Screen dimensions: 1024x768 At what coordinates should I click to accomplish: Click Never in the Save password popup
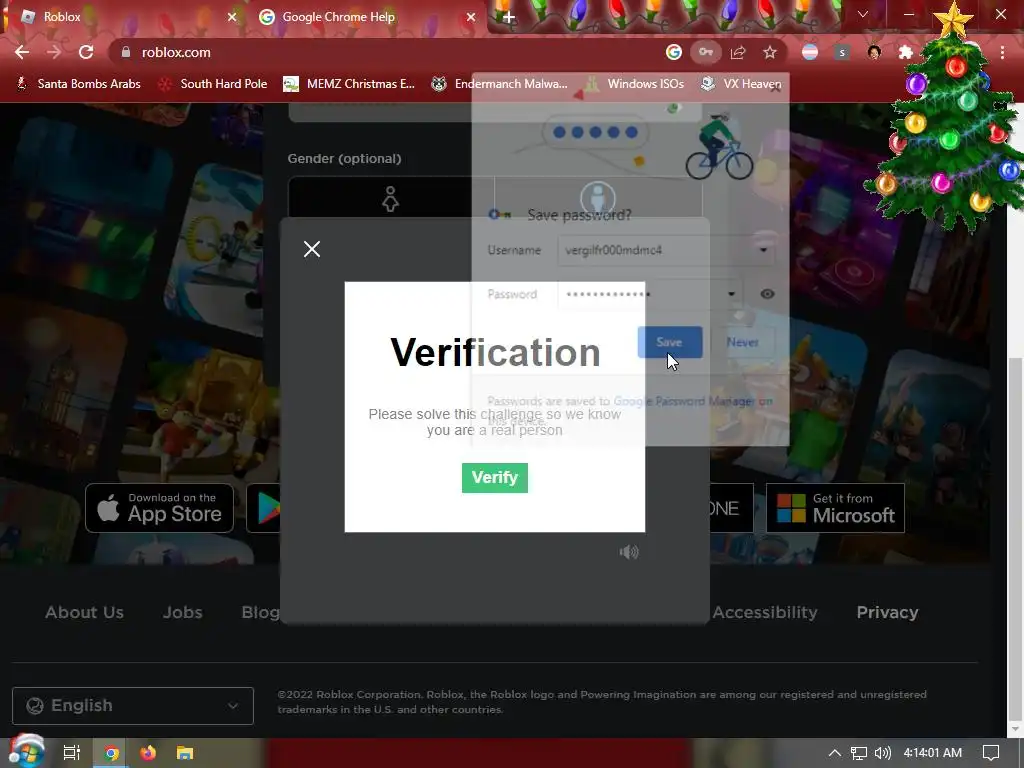click(743, 342)
